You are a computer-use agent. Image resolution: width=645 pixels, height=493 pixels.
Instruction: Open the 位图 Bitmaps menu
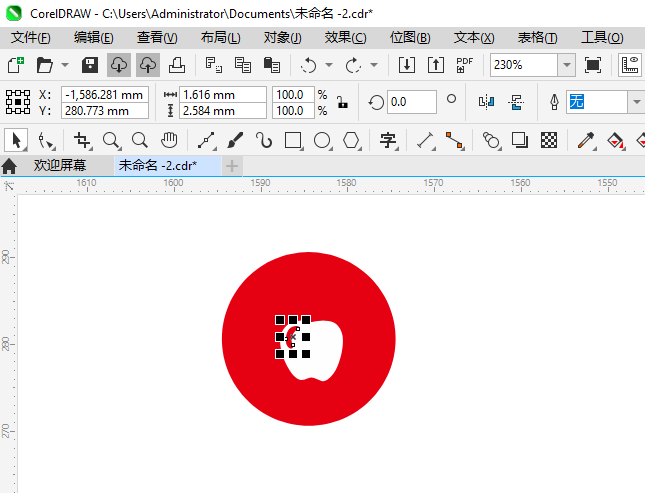pyautogui.click(x=410, y=38)
